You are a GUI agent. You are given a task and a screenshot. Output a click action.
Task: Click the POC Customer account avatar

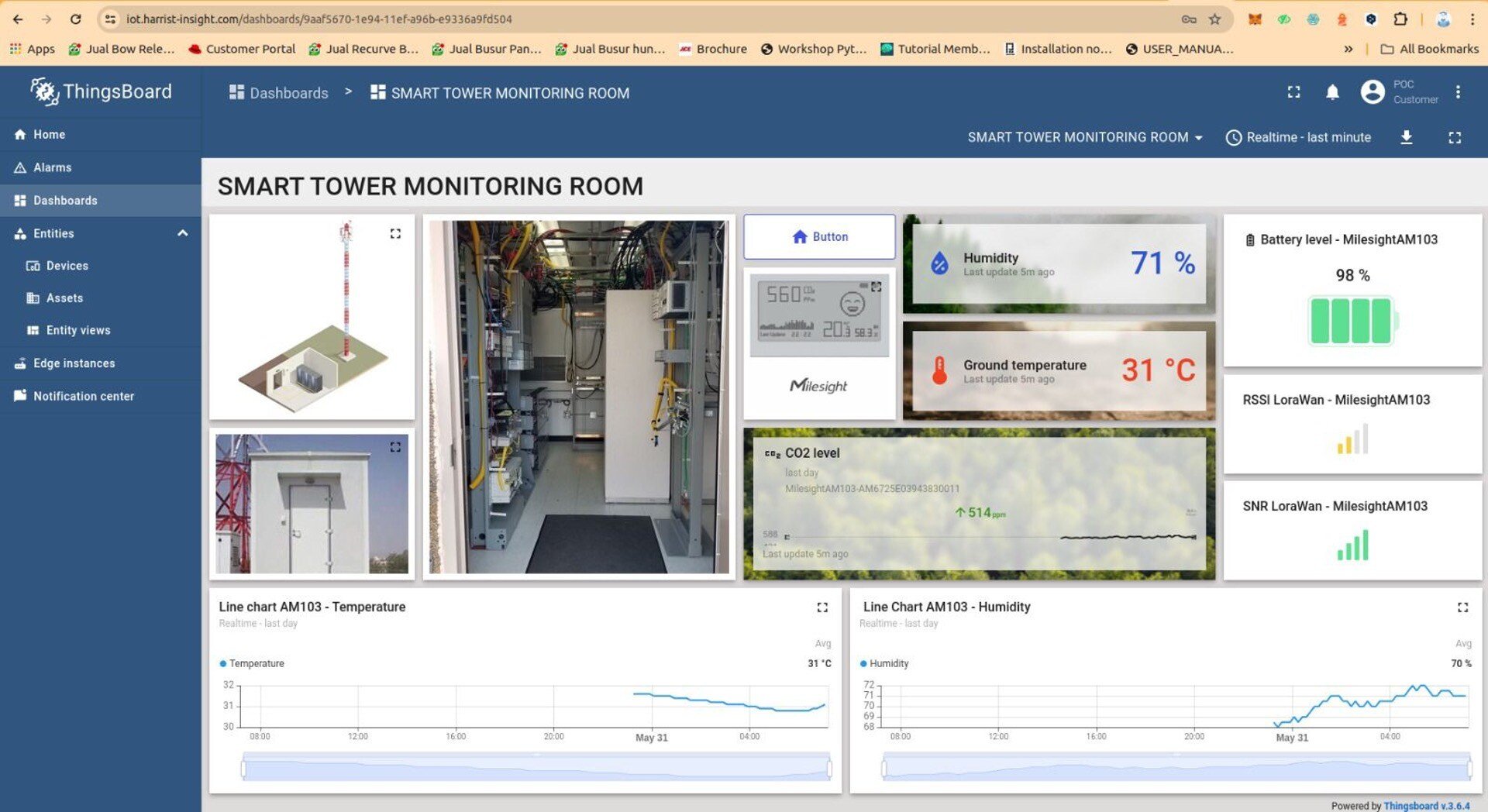pos(1372,92)
